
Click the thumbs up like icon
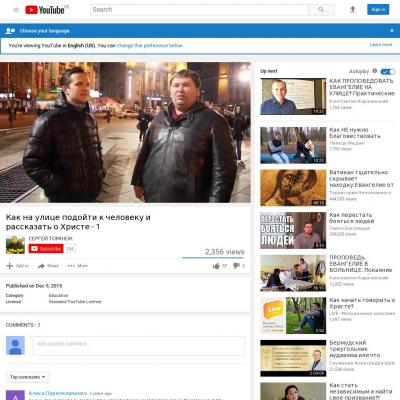point(216,266)
